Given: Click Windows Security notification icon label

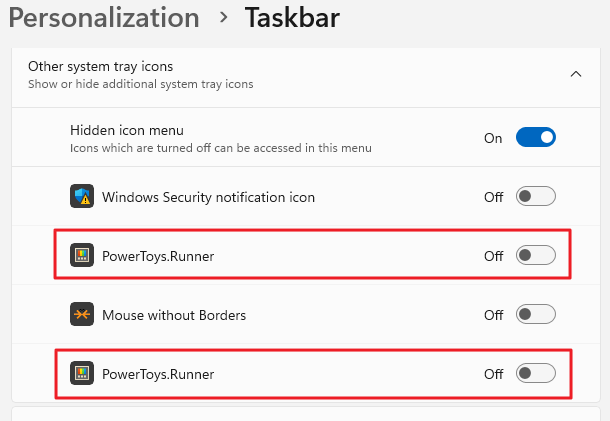Looking at the screenshot, I should click(208, 197).
